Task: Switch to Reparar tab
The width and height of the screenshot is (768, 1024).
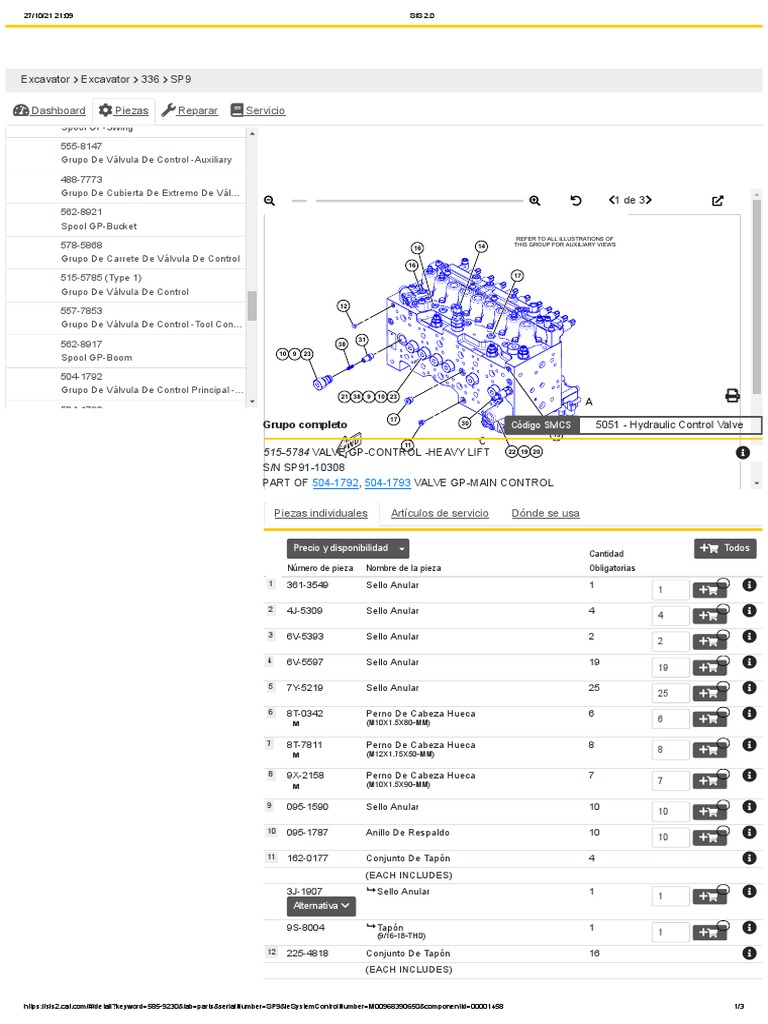Action: [189, 110]
